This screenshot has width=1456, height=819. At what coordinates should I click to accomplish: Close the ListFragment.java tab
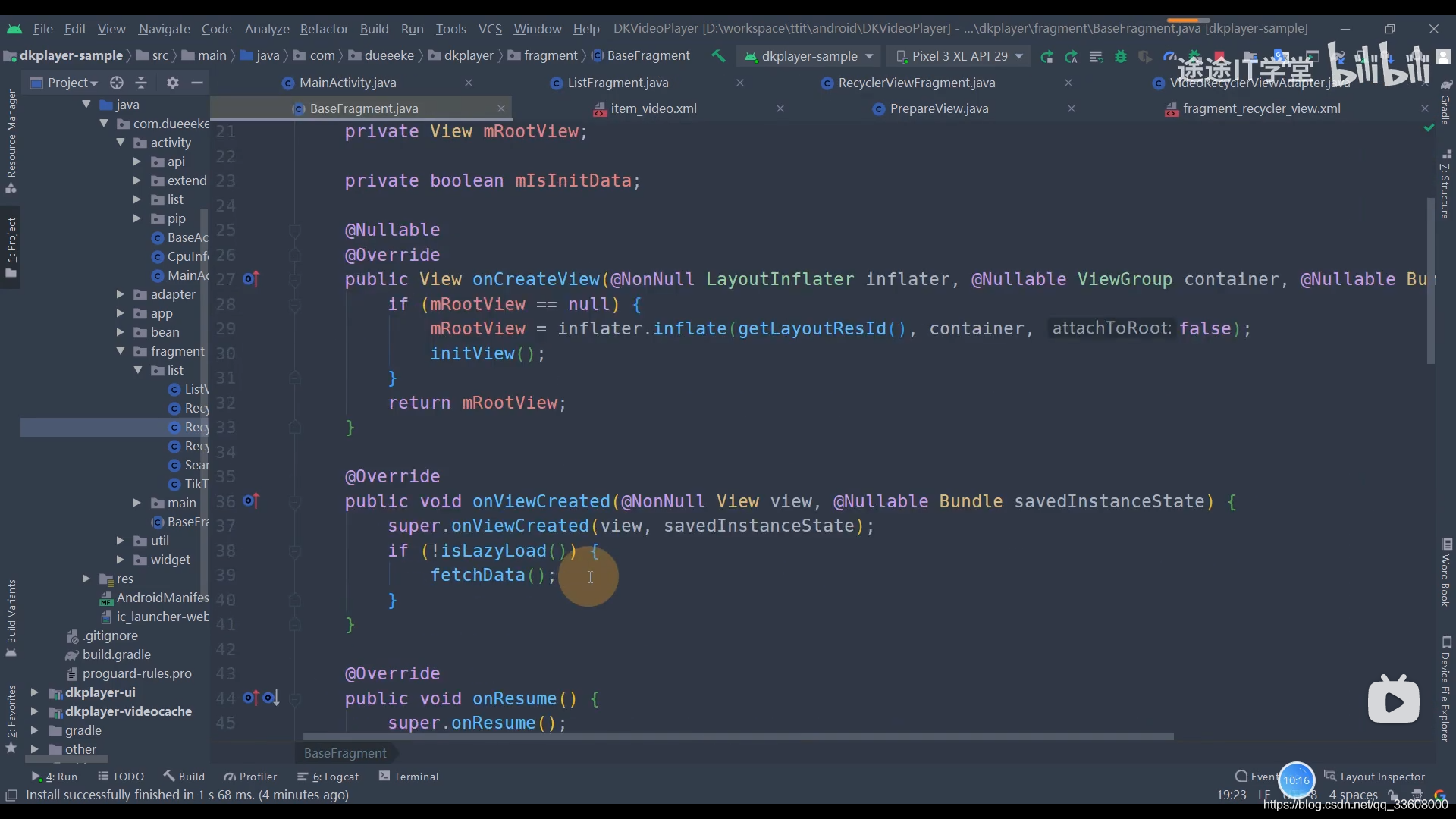click(740, 83)
